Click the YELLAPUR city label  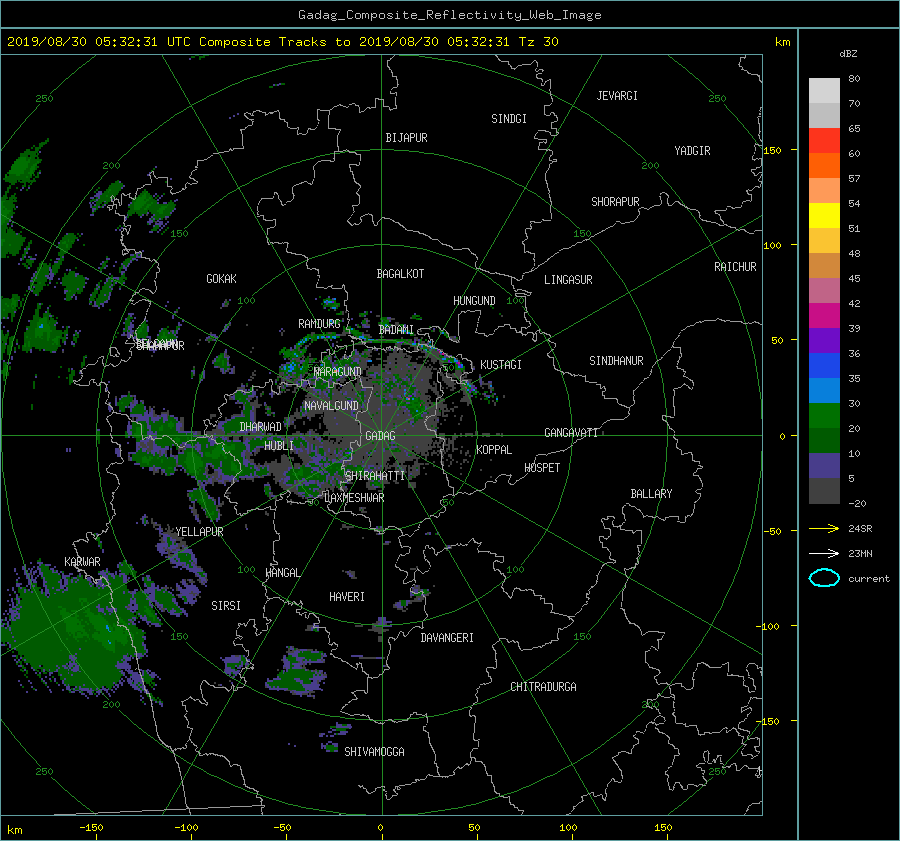pos(199,532)
